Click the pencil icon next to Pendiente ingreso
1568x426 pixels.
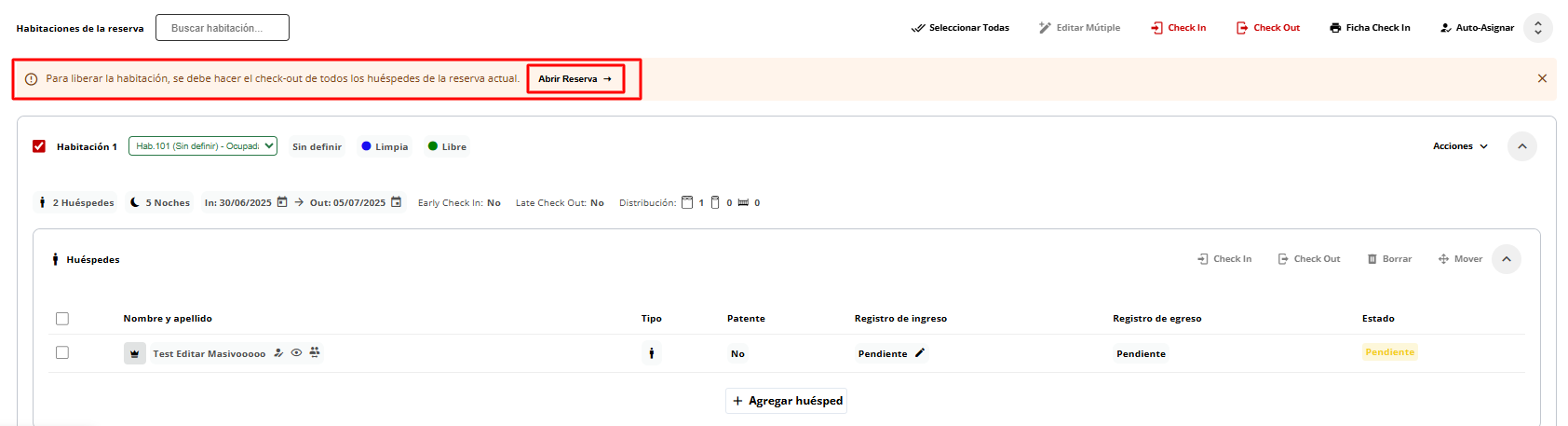click(920, 352)
